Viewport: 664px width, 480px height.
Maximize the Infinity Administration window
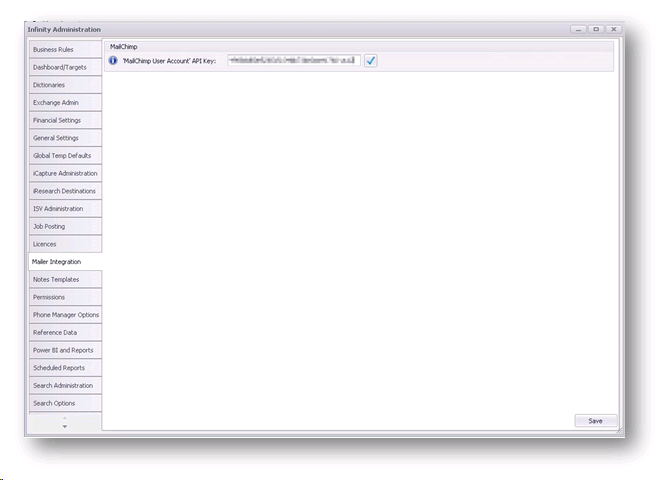(x=596, y=29)
